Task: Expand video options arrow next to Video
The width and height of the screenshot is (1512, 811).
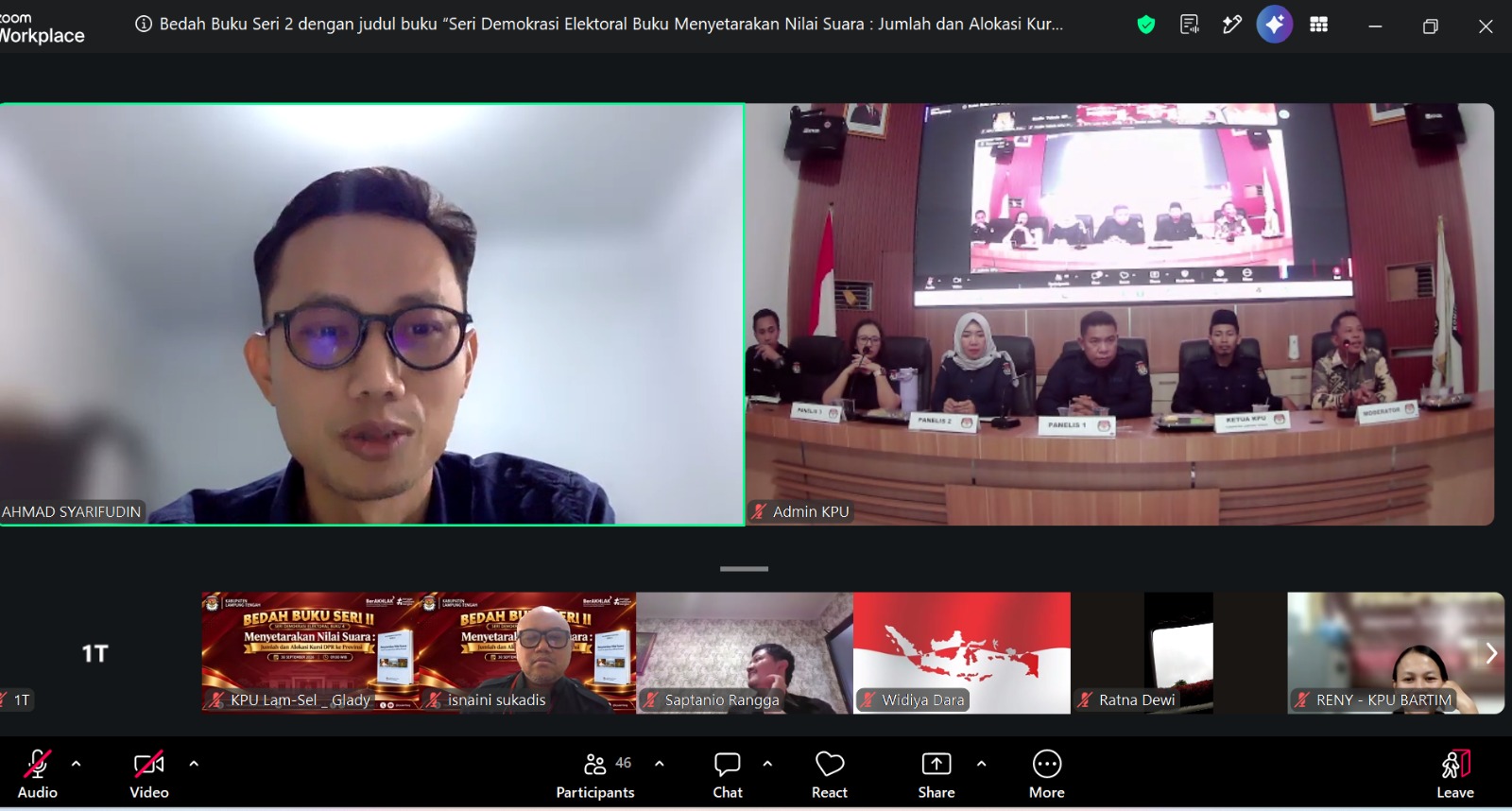Action: click(x=194, y=763)
